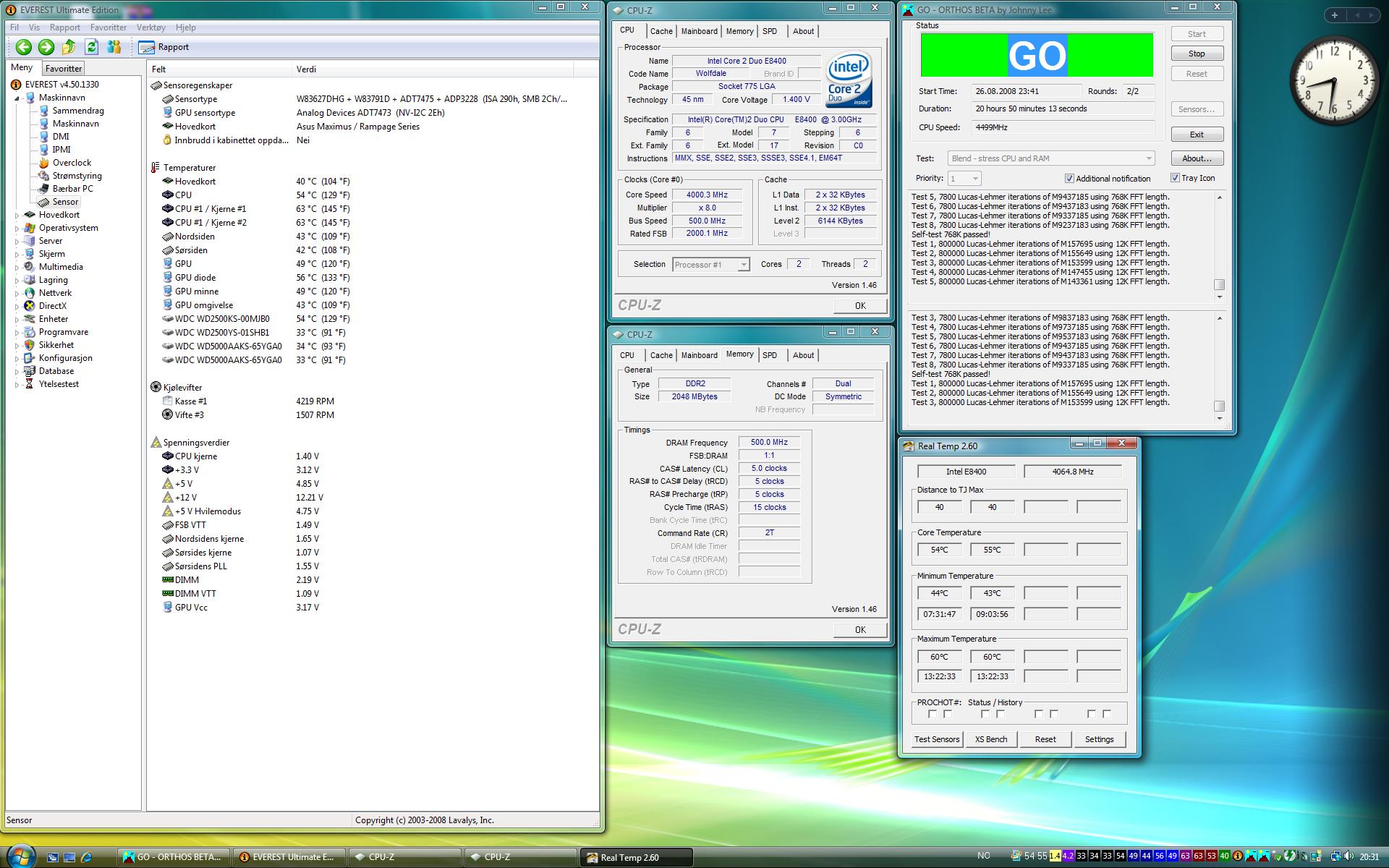Click the green Forward arrow in EVEREST toolbar
1389x868 pixels.
[46, 47]
